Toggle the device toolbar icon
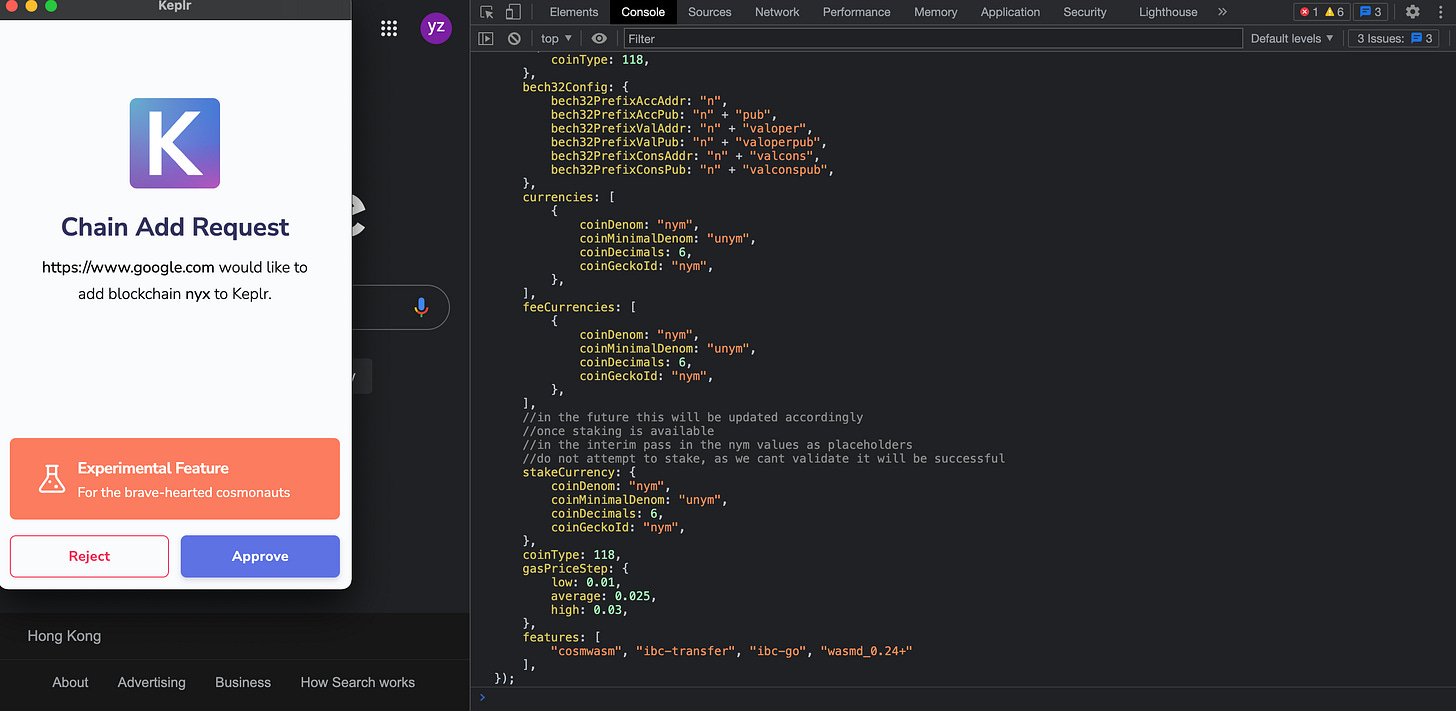Viewport: 1456px width, 711px height. (x=512, y=12)
